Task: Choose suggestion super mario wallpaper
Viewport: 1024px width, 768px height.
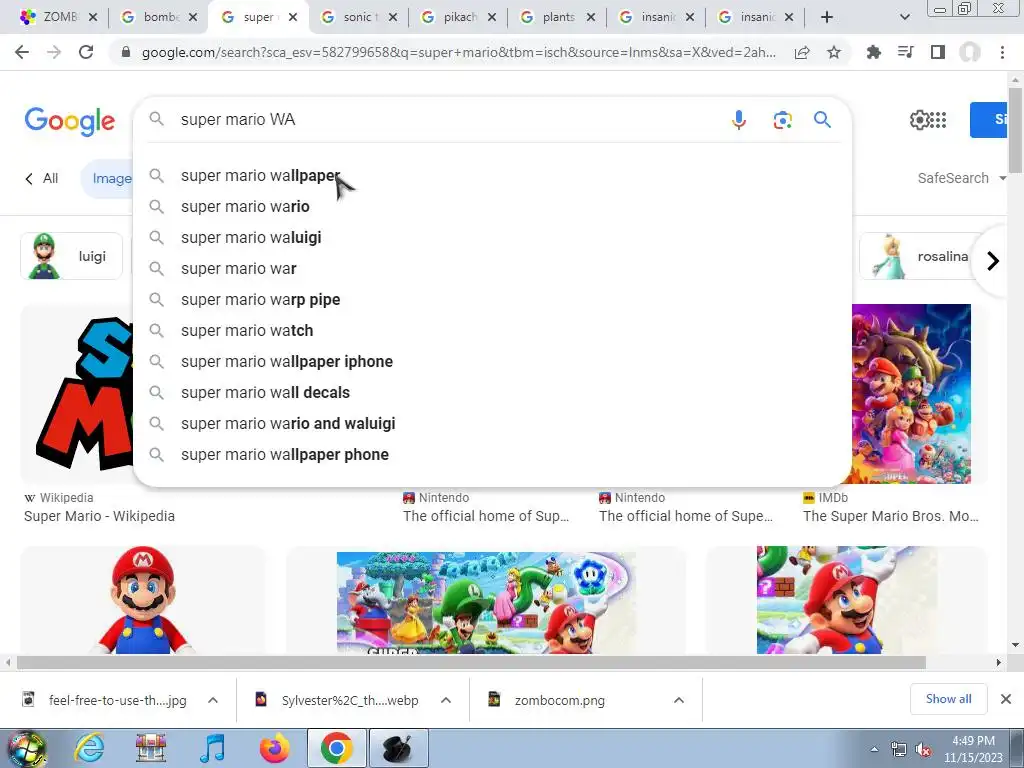Action: 492,176
